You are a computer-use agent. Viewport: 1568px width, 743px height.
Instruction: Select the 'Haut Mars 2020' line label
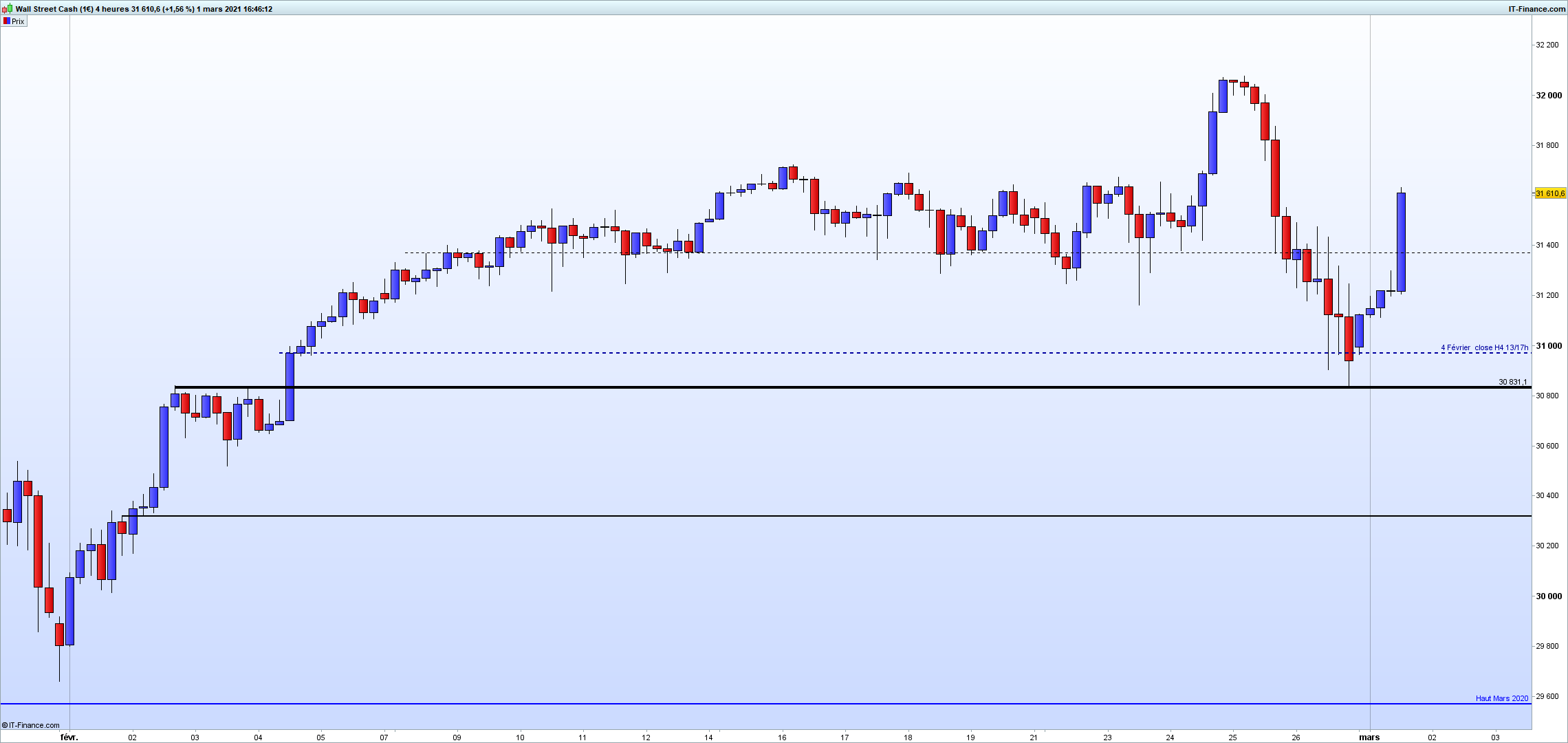click(1501, 698)
